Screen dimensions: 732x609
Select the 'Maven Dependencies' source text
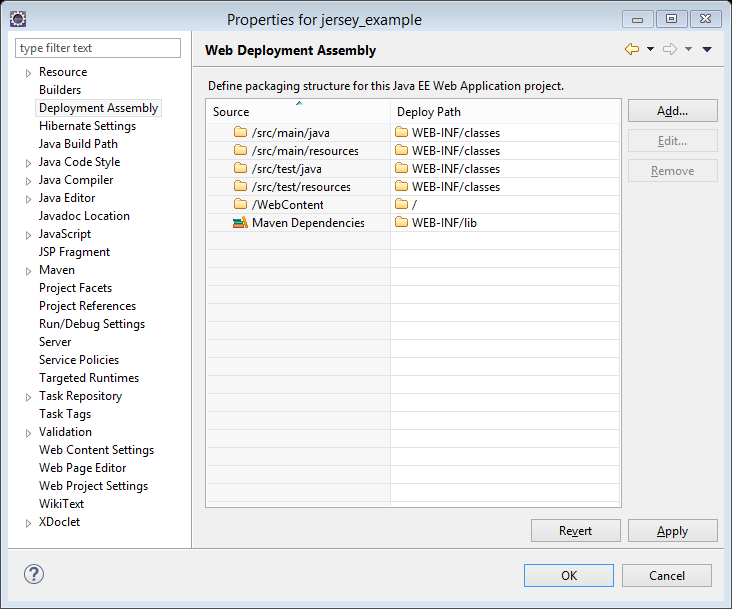(308, 223)
